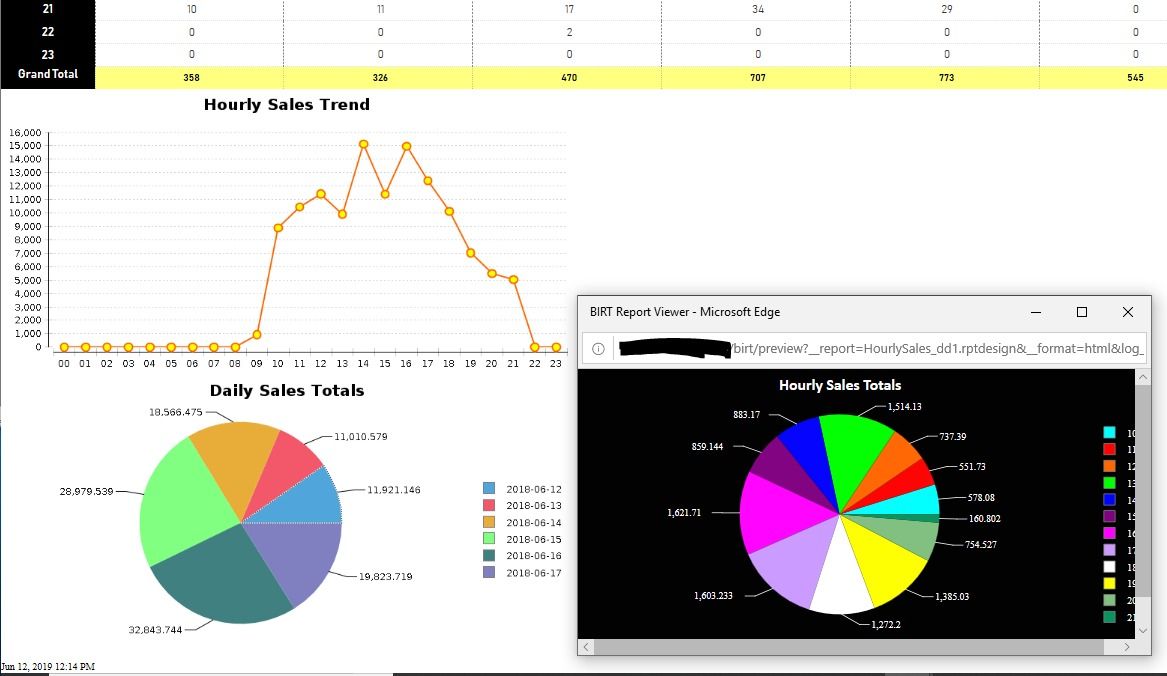Click the 1,621.71 label in Hourly Totals

pos(684,512)
